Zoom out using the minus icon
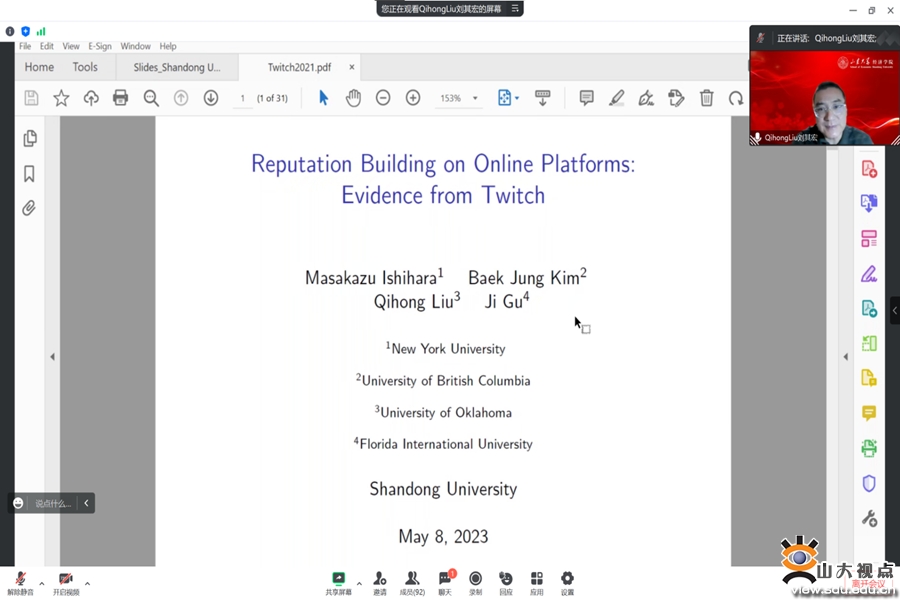This screenshot has height=600, width=900. pyautogui.click(x=383, y=98)
